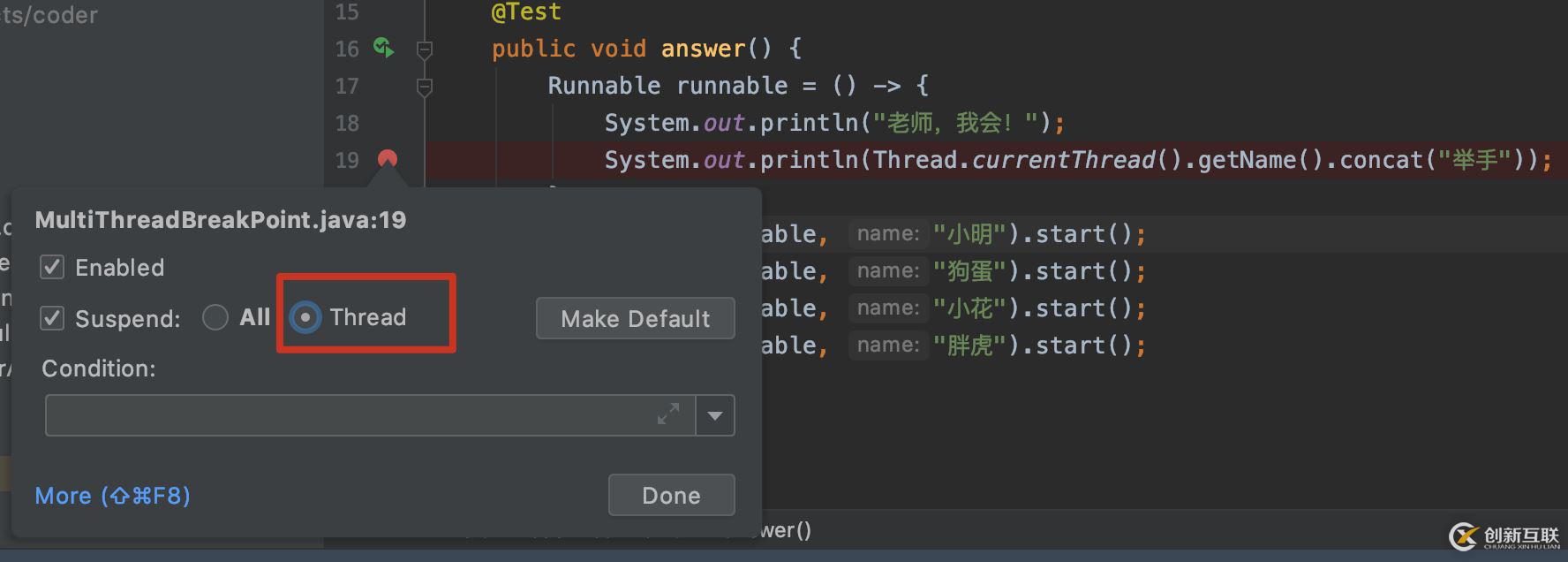Select the All suspend radio button
Image resolution: width=1568 pixels, height=562 pixels.
coord(215,317)
